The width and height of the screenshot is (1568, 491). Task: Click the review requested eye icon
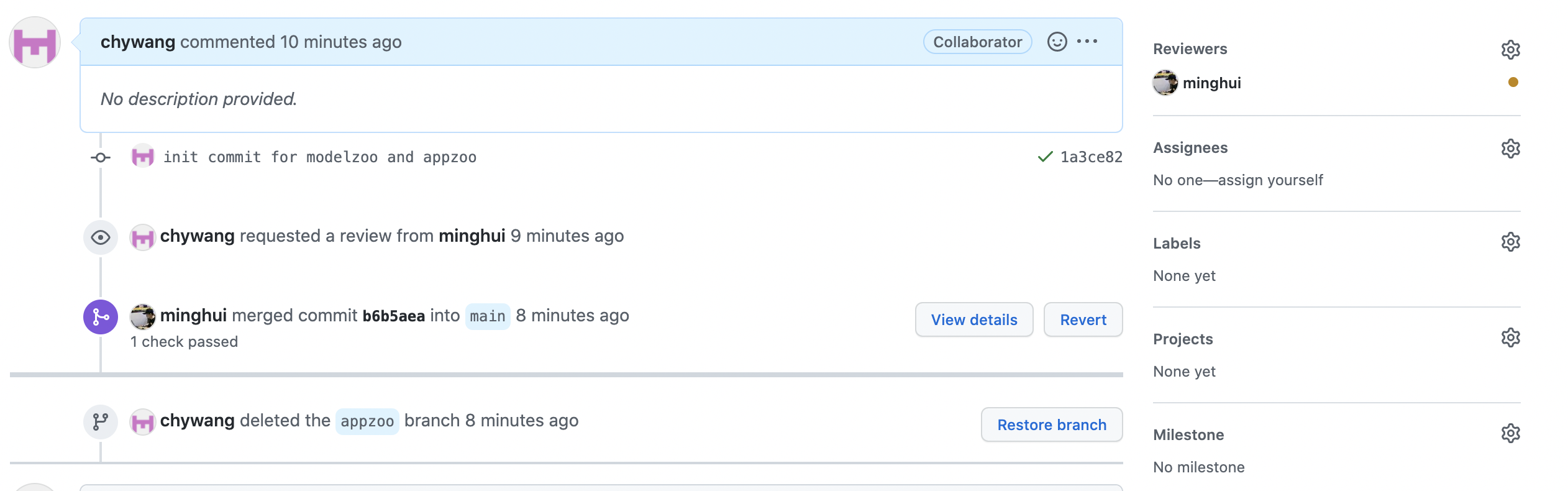pyautogui.click(x=101, y=237)
